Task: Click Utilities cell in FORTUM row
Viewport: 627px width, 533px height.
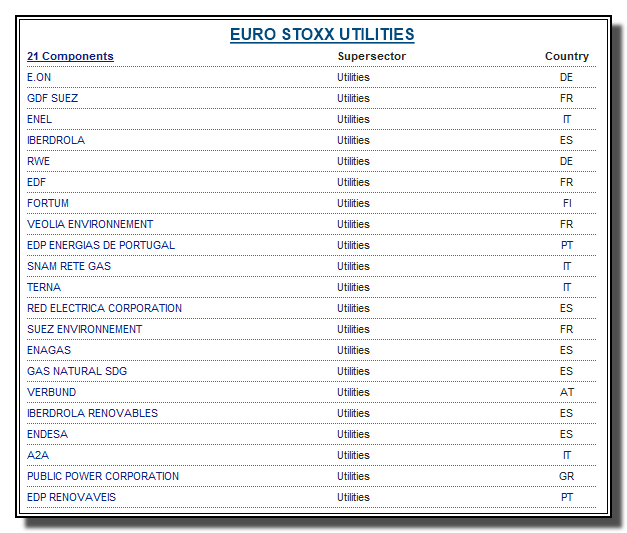Action: (353, 203)
